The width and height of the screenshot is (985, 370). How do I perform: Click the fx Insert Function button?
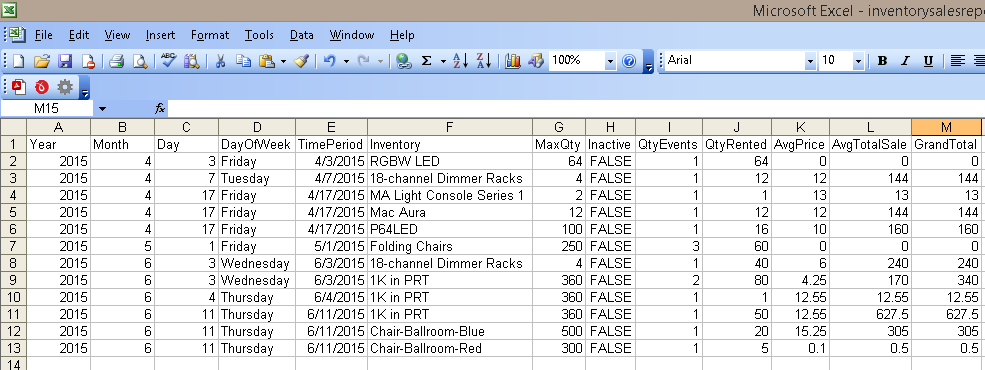click(x=160, y=109)
